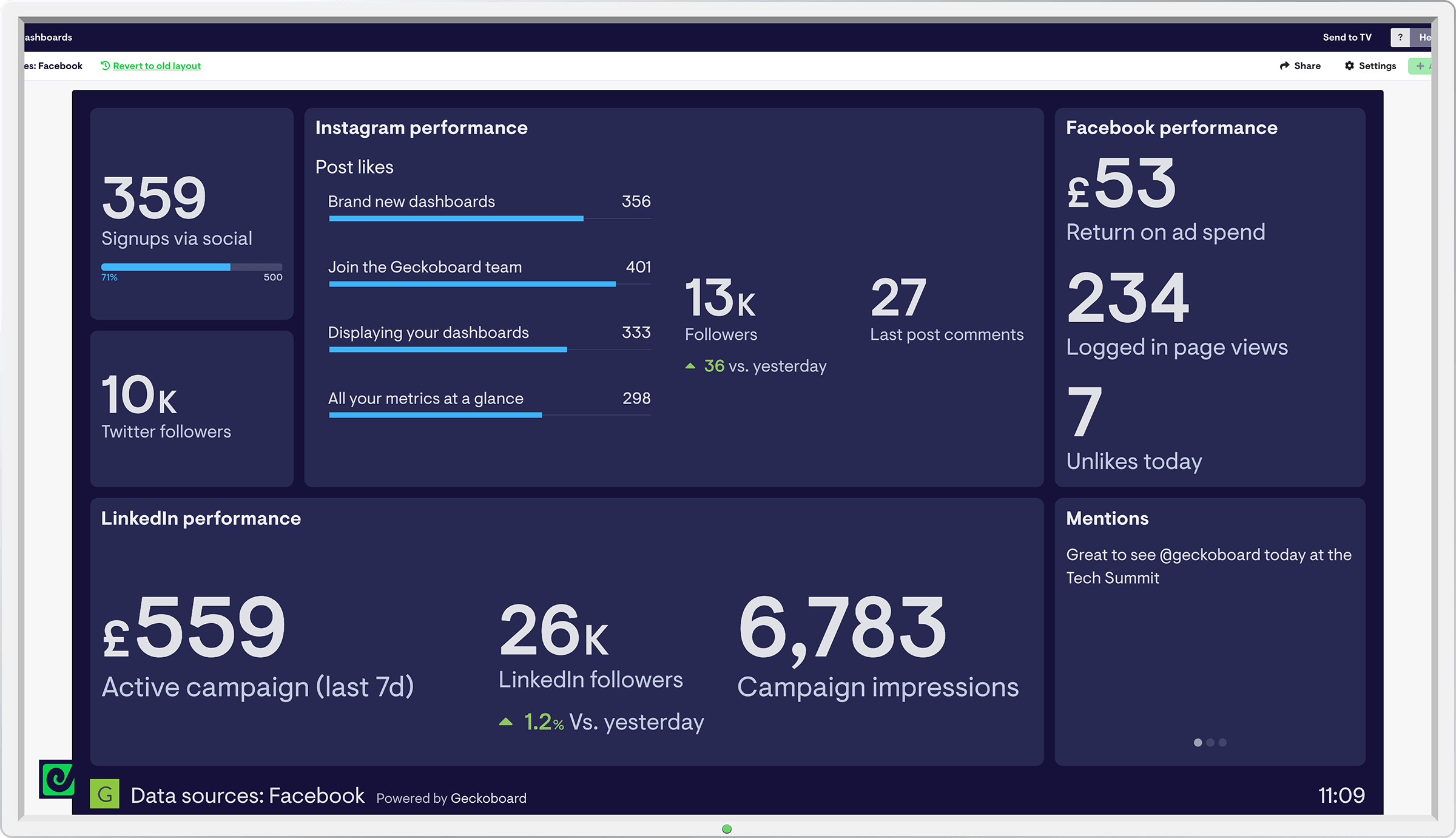The height and width of the screenshot is (838, 1456).
Task: Click the Mentions tweet about Tech Summit
Action: click(1208, 566)
